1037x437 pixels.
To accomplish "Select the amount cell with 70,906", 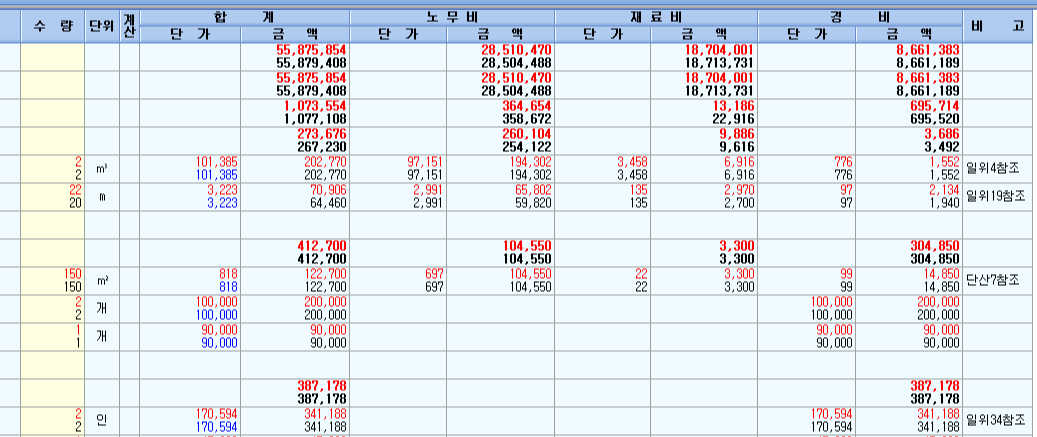I will (x=295, y=197).
